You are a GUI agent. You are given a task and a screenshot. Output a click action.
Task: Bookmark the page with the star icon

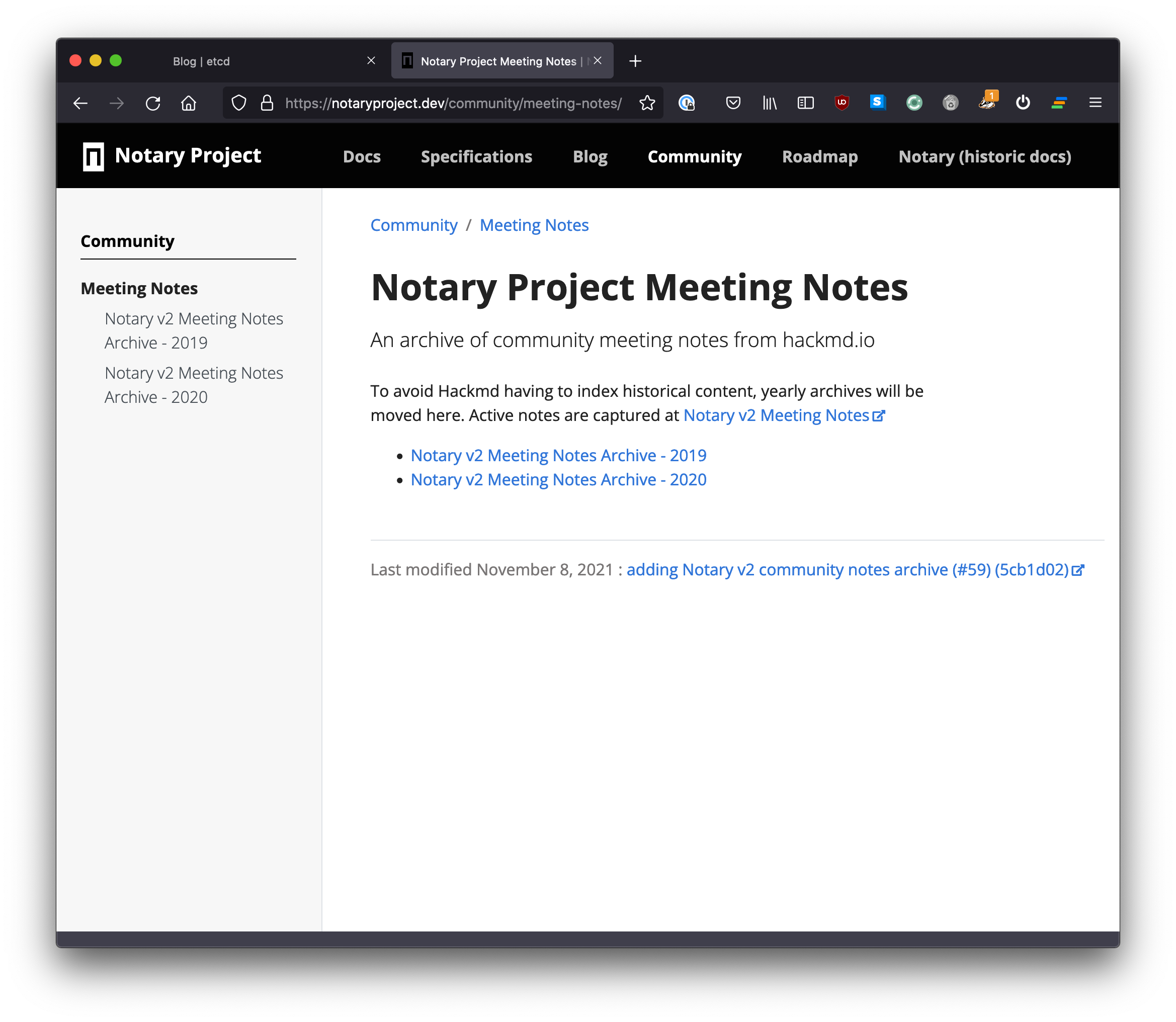coord(647,103)
